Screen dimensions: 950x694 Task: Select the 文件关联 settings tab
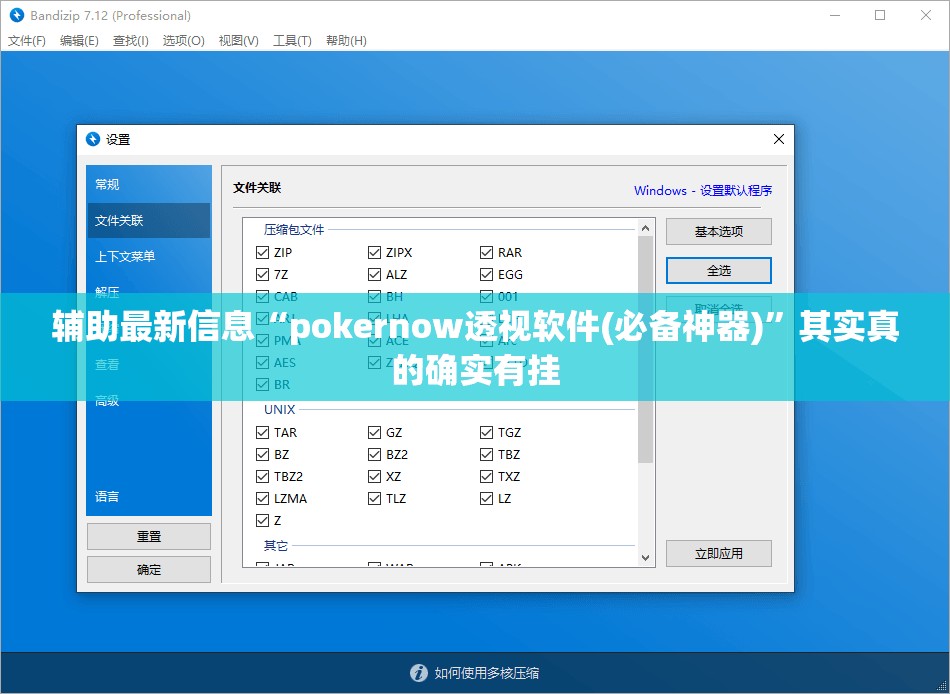point(148,221)
